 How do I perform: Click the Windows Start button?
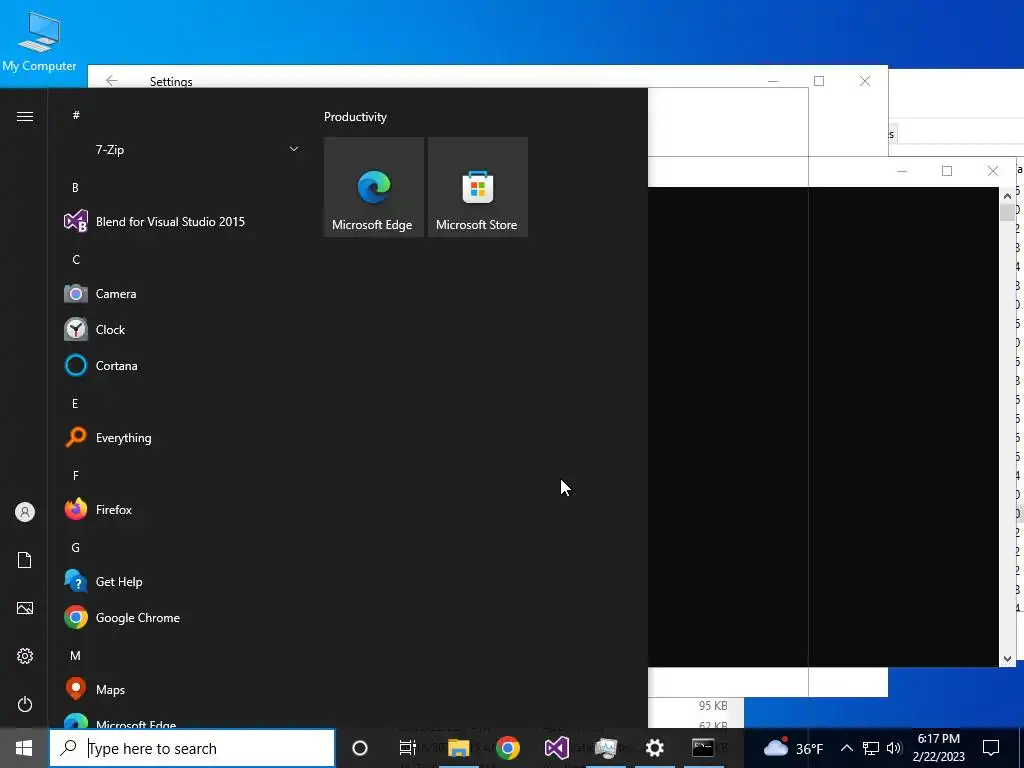click(24, 748)
